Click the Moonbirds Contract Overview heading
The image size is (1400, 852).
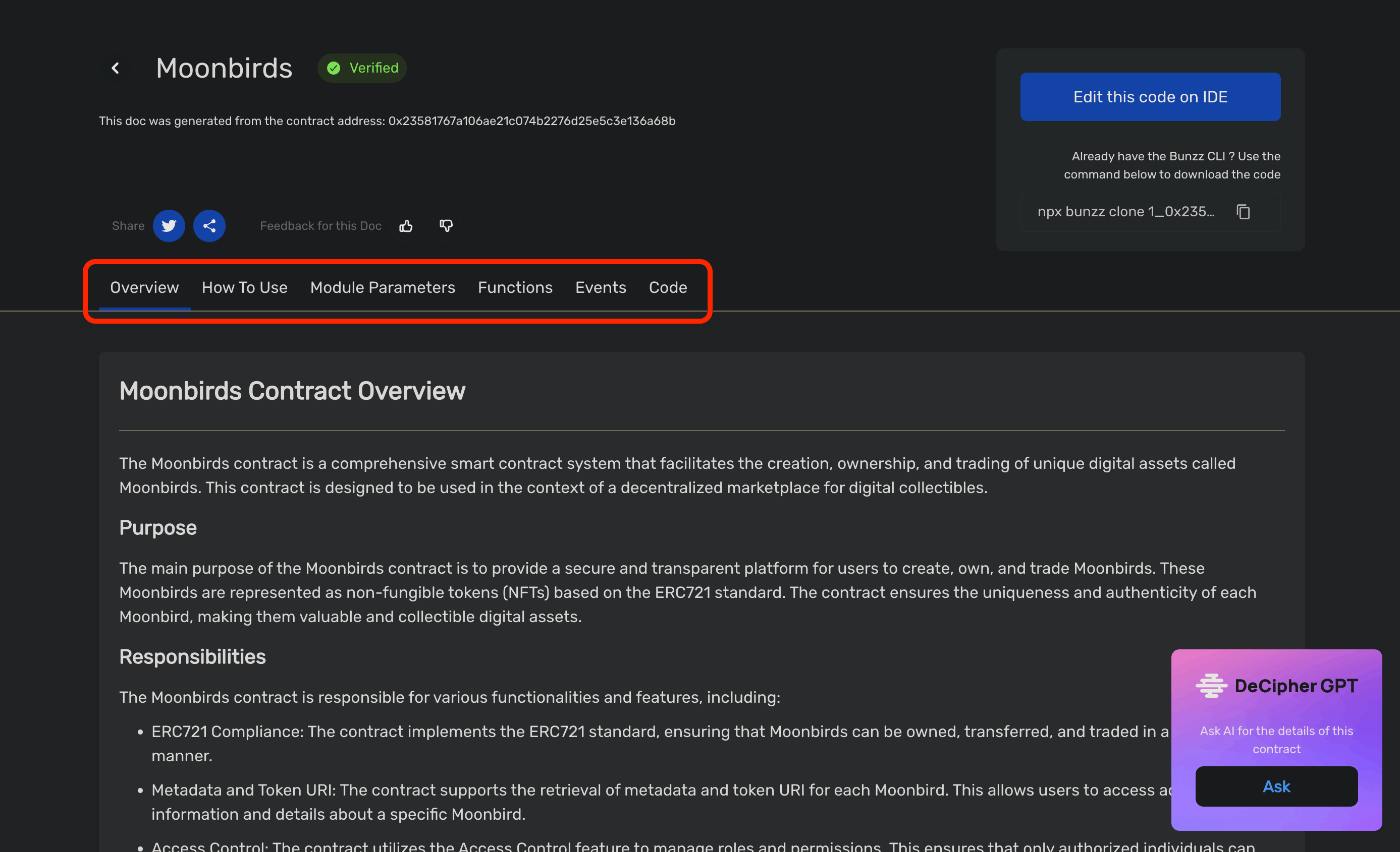point(292,391)
